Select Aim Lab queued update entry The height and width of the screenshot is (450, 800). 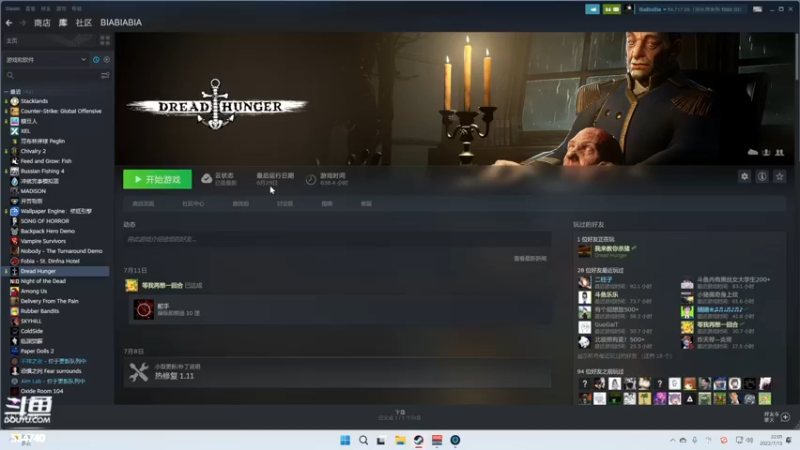(x=53, y=381)
